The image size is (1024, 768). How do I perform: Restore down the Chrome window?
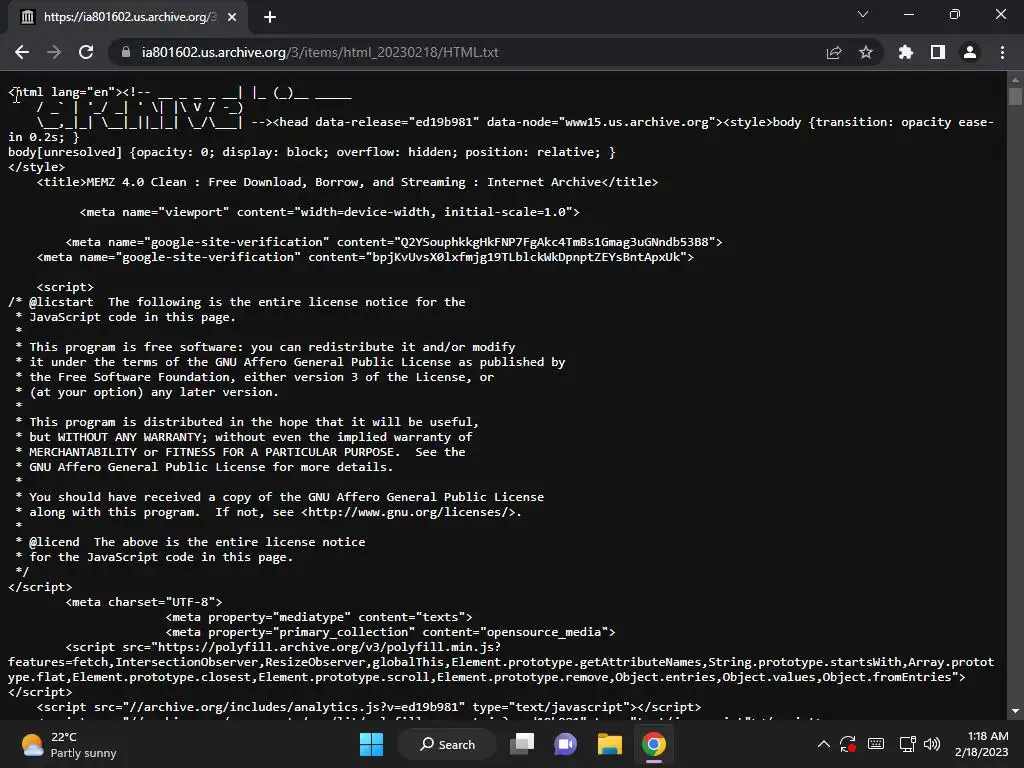(x=955, y=14)
